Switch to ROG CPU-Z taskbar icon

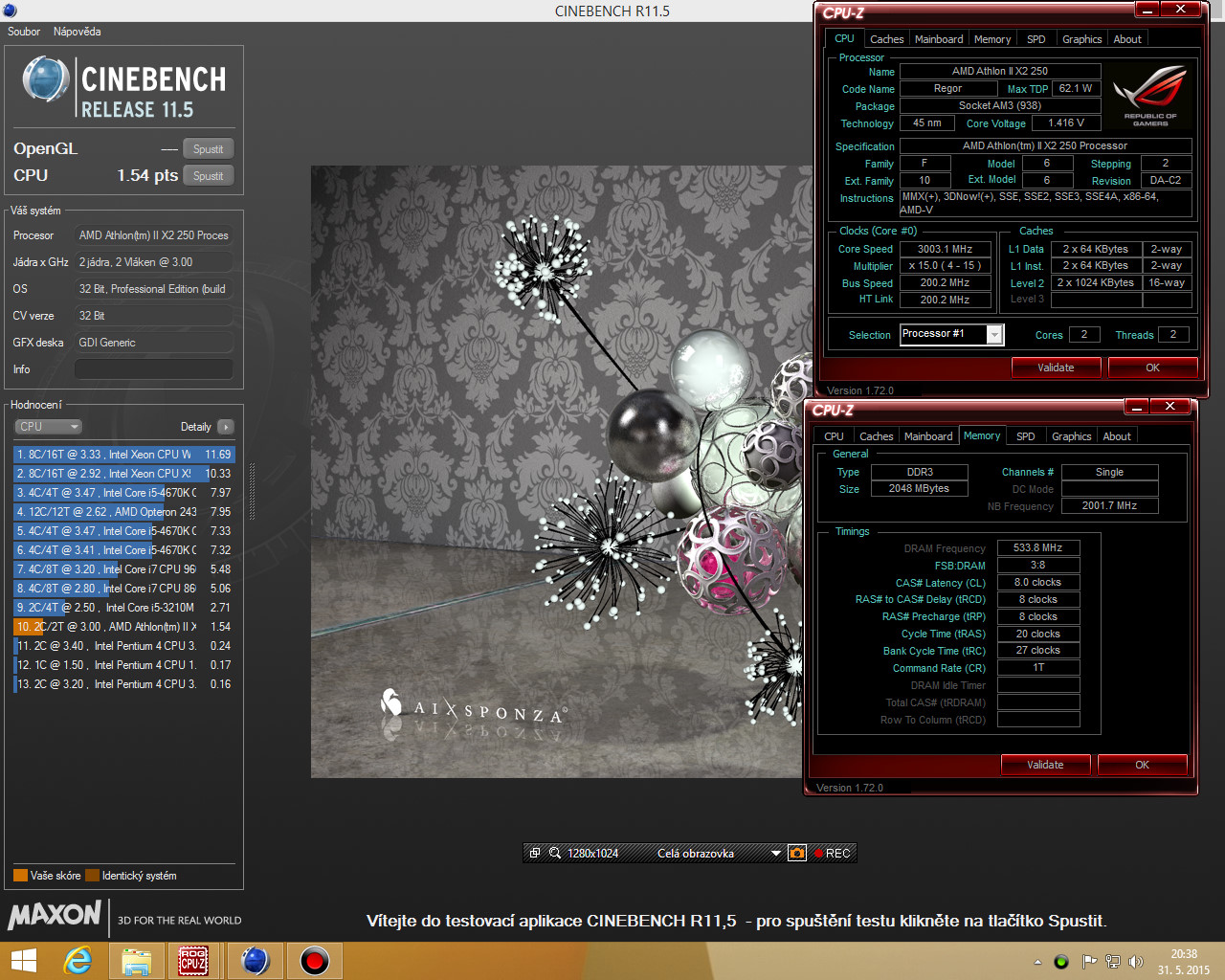pyautogui.click(x=194, y=961)
